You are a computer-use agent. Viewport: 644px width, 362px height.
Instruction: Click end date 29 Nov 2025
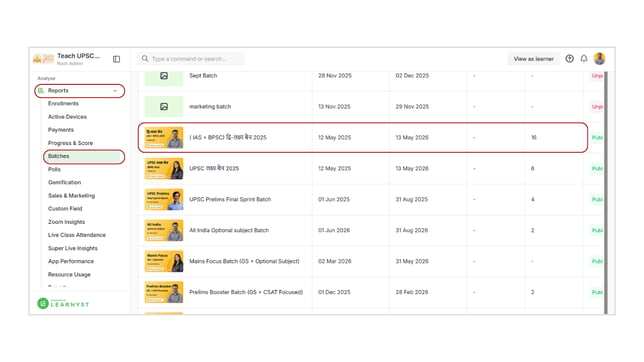click(x=412, y=106)
